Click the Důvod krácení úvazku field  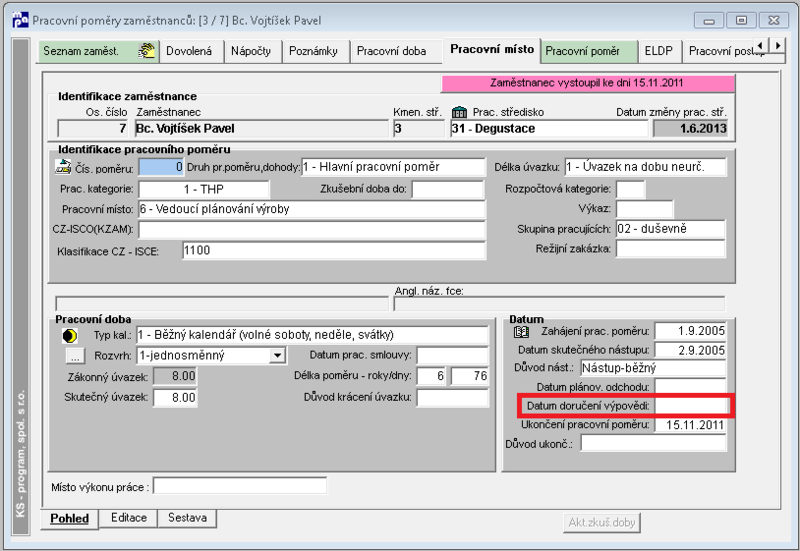click(453, 397)
